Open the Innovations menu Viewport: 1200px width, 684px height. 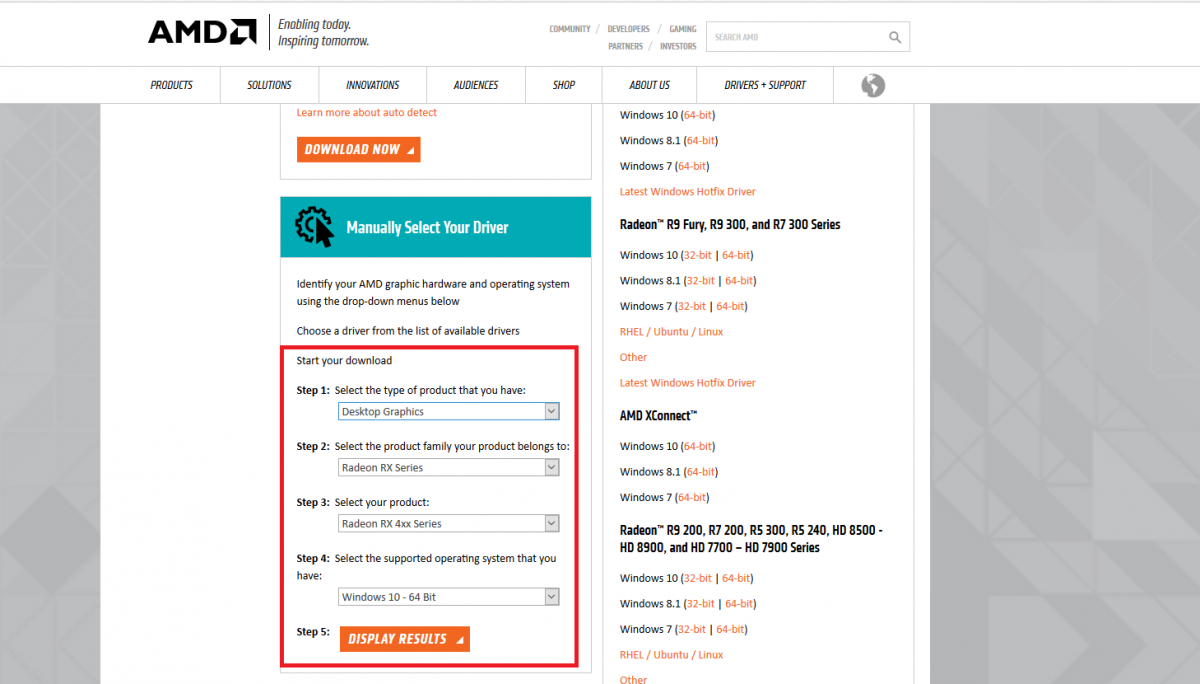pyautogui.click(x=372, y=85)
